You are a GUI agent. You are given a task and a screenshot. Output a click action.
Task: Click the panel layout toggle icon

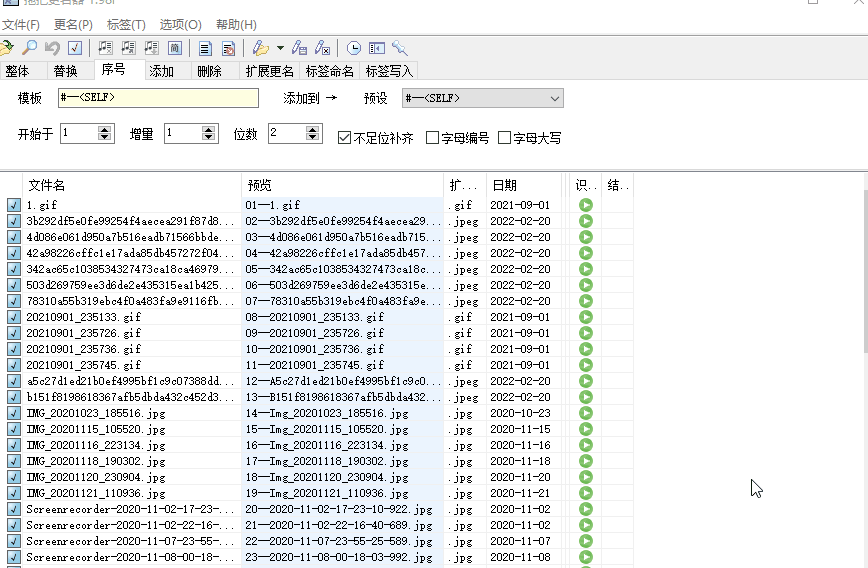(377, 48)
